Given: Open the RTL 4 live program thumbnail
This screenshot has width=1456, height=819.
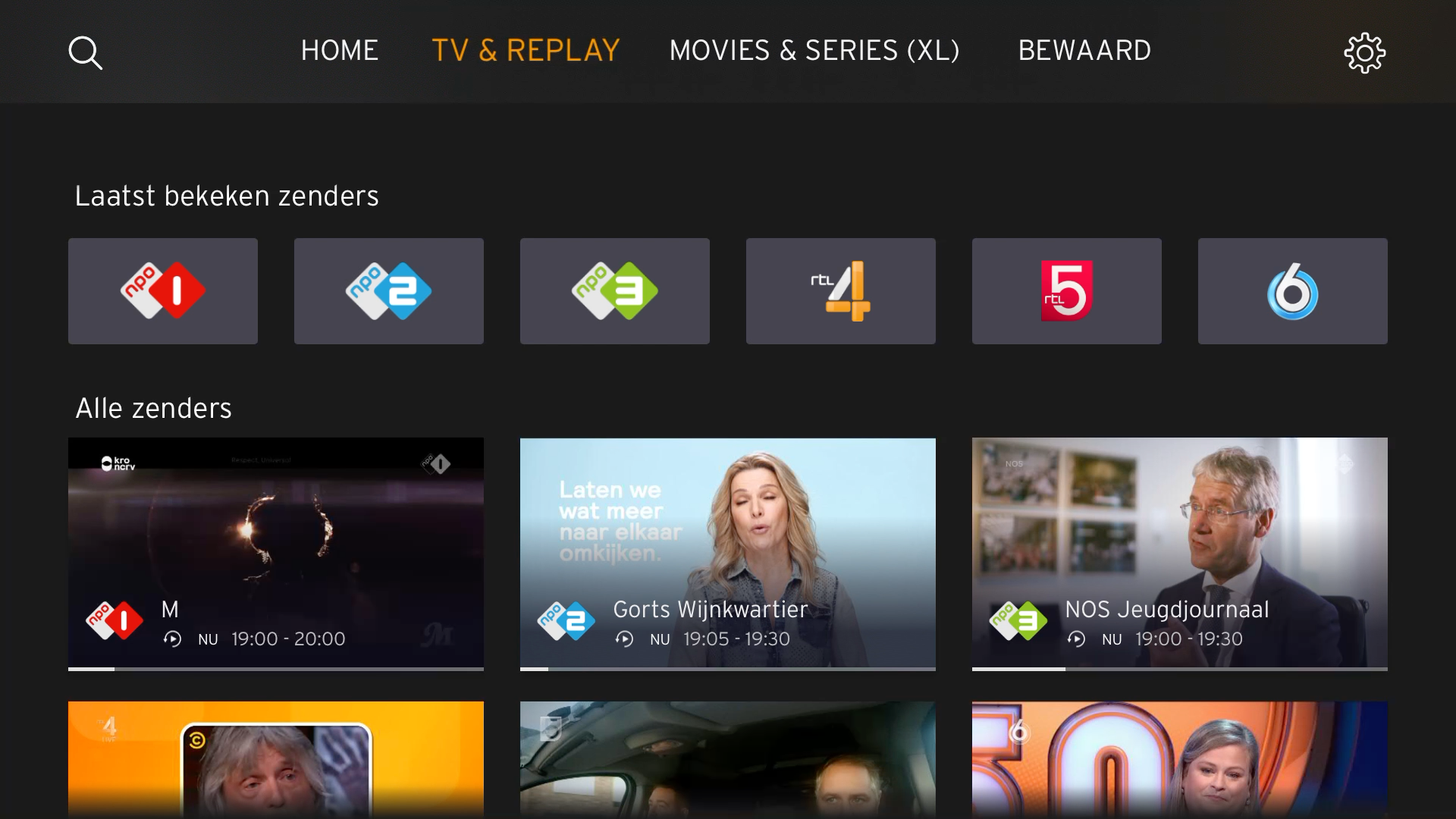Looking at the screenshot, I should click(276, 760).
